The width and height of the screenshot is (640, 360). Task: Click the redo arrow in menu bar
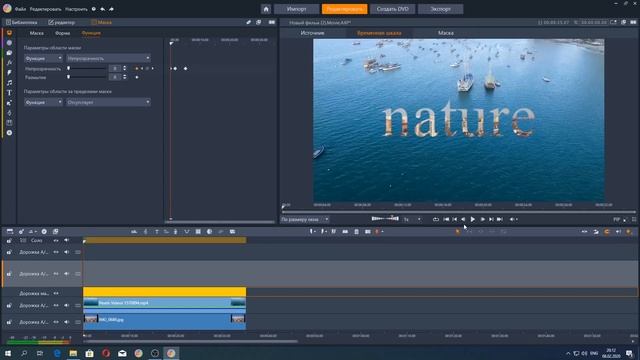(x=111, y=9)
